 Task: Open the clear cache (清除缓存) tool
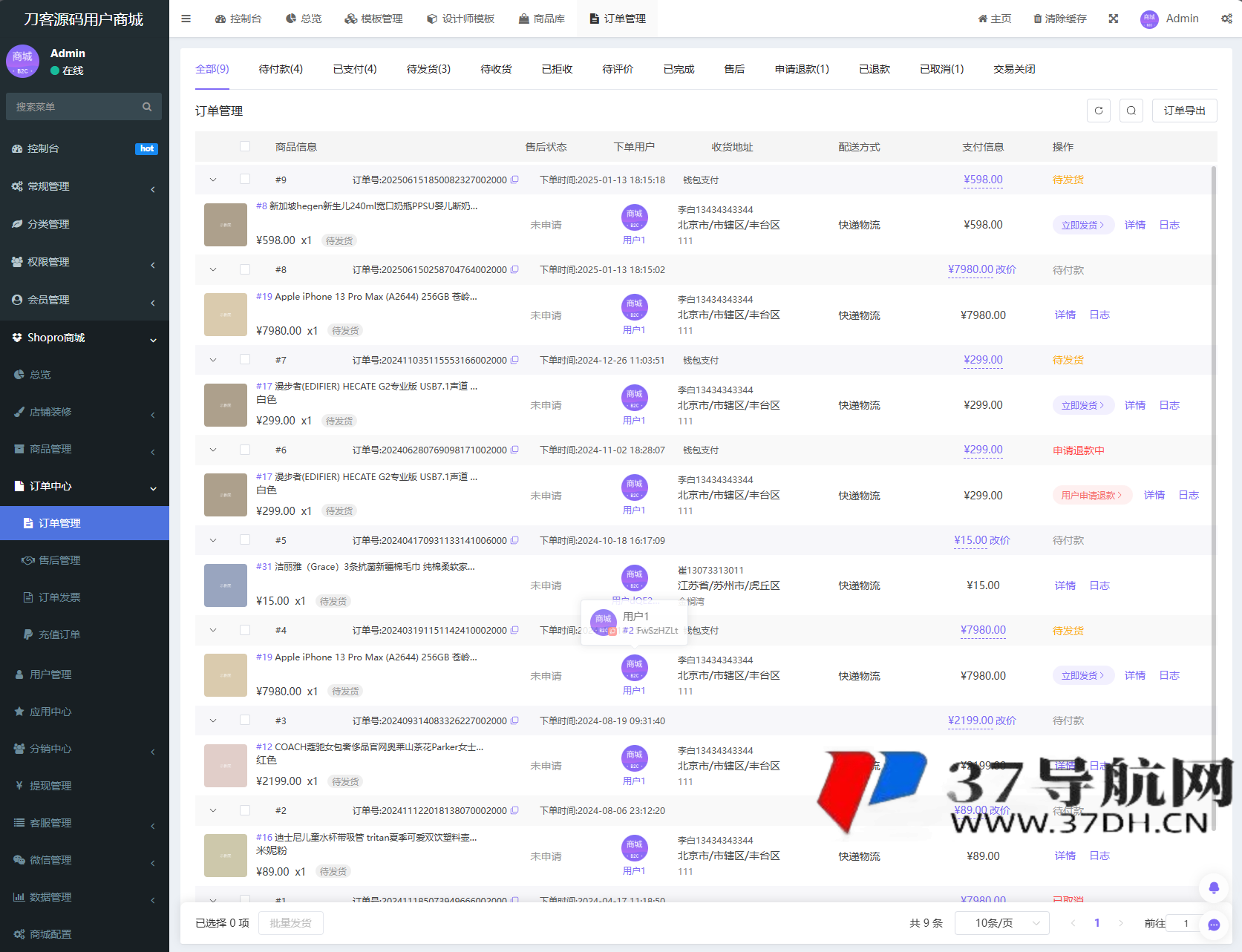[x=1059, y=19]
